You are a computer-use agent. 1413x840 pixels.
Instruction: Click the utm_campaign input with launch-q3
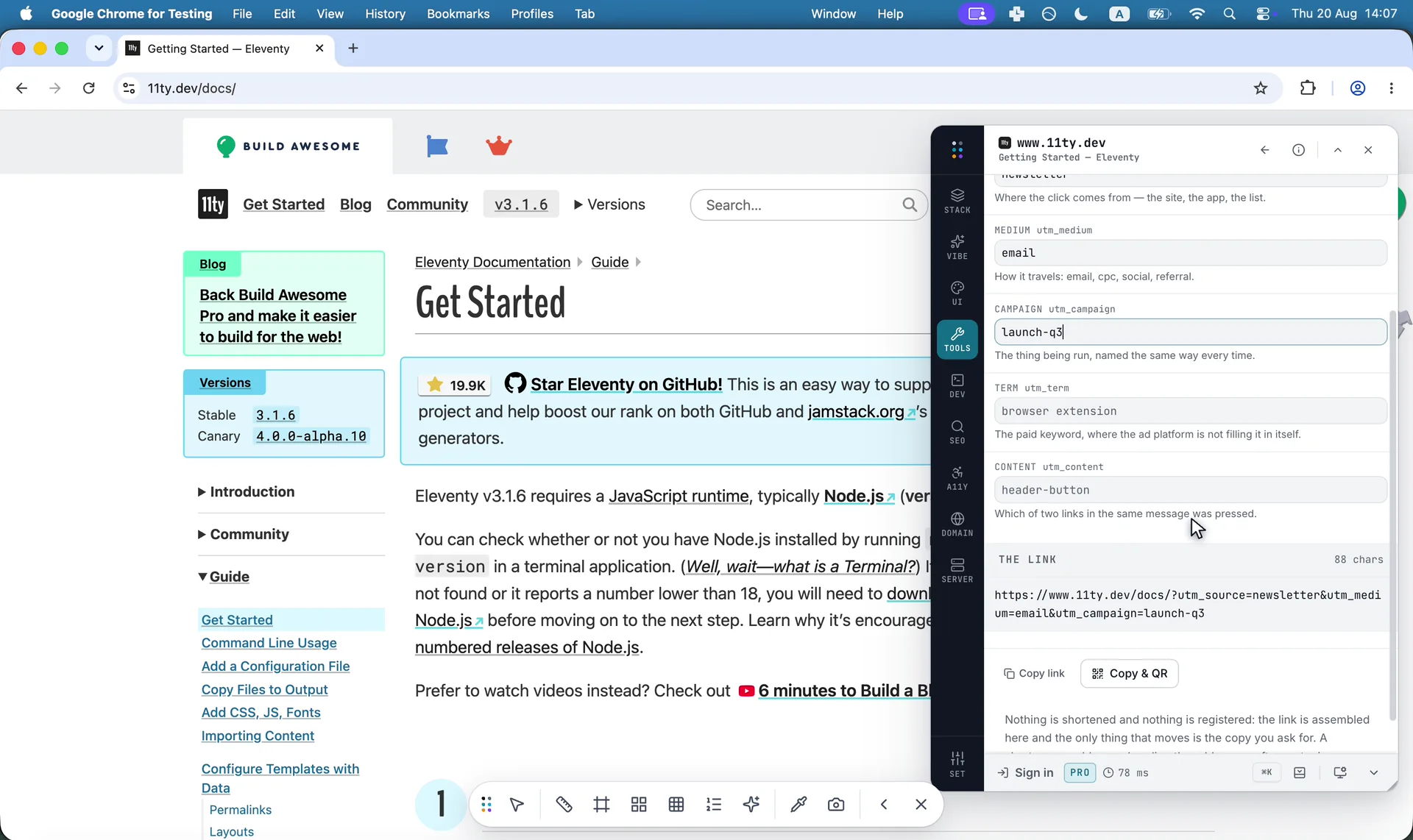[1190, 332]
